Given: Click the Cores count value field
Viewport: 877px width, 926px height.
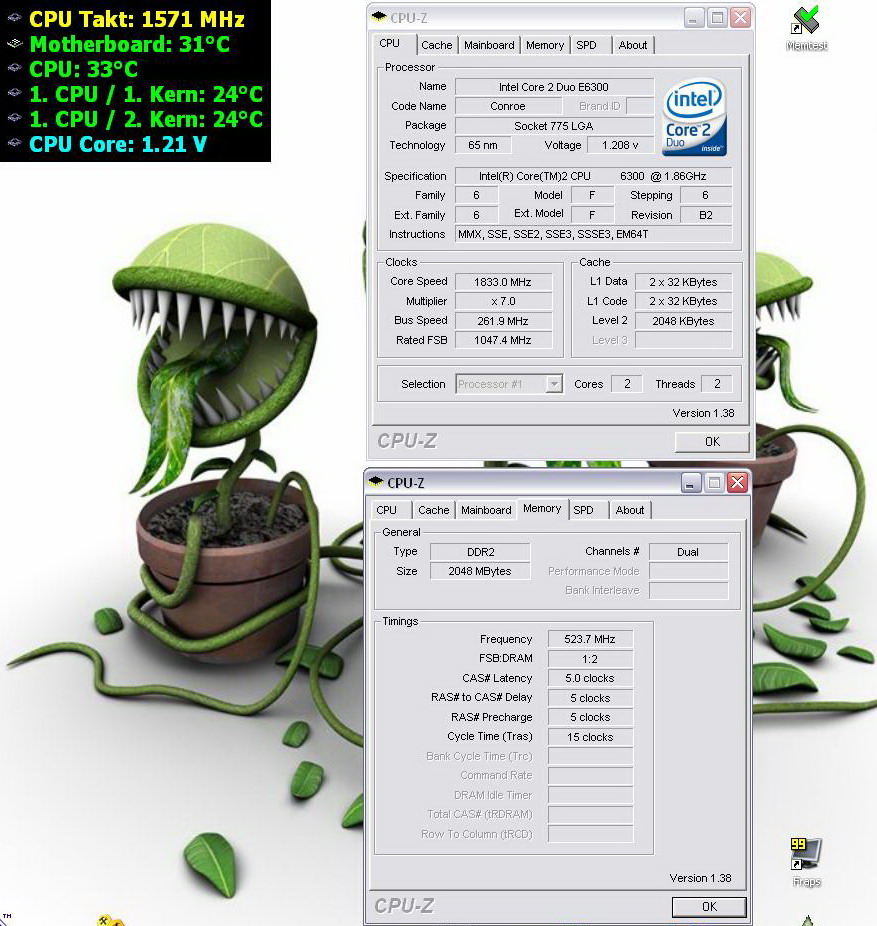Looking at the screenshot, I should tap(627, 384).
